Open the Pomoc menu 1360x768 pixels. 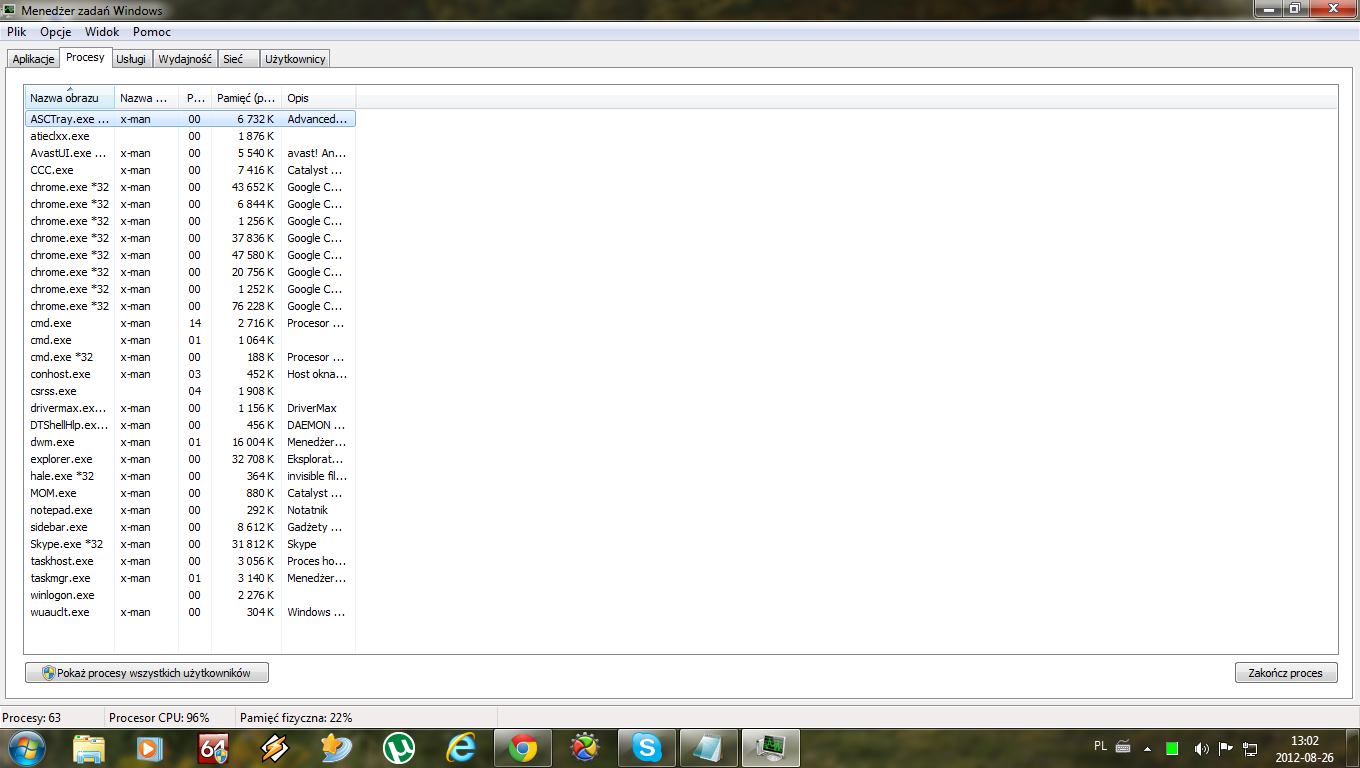pyautogui.click(x=152, y=32)
